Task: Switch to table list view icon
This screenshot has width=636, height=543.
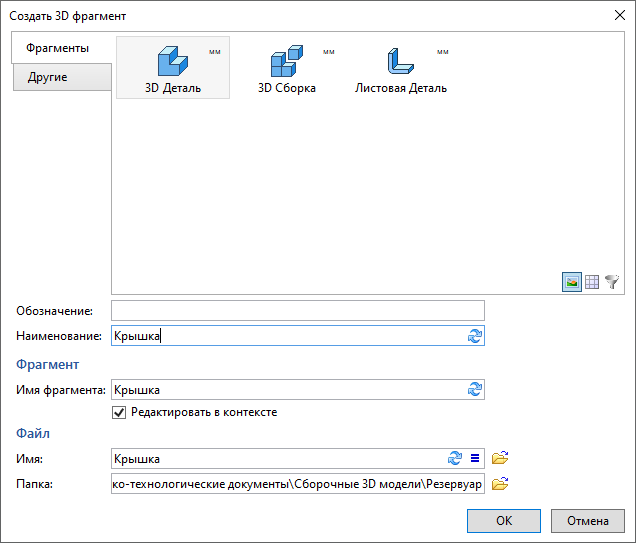Action: pyautogui.click(x=591, y=283)
